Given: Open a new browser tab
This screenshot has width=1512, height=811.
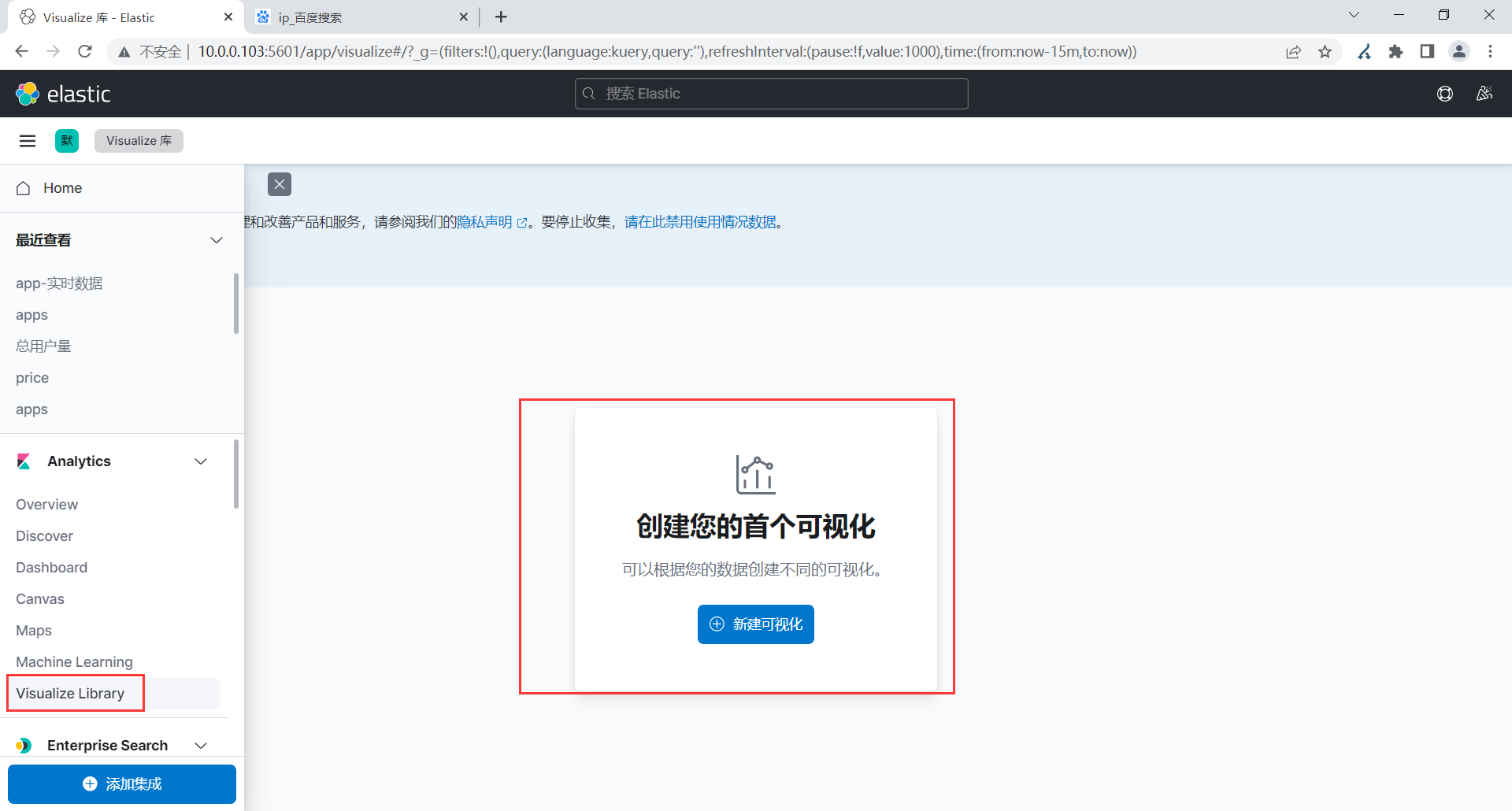Looking at the screenshot, I should (502, 17).
